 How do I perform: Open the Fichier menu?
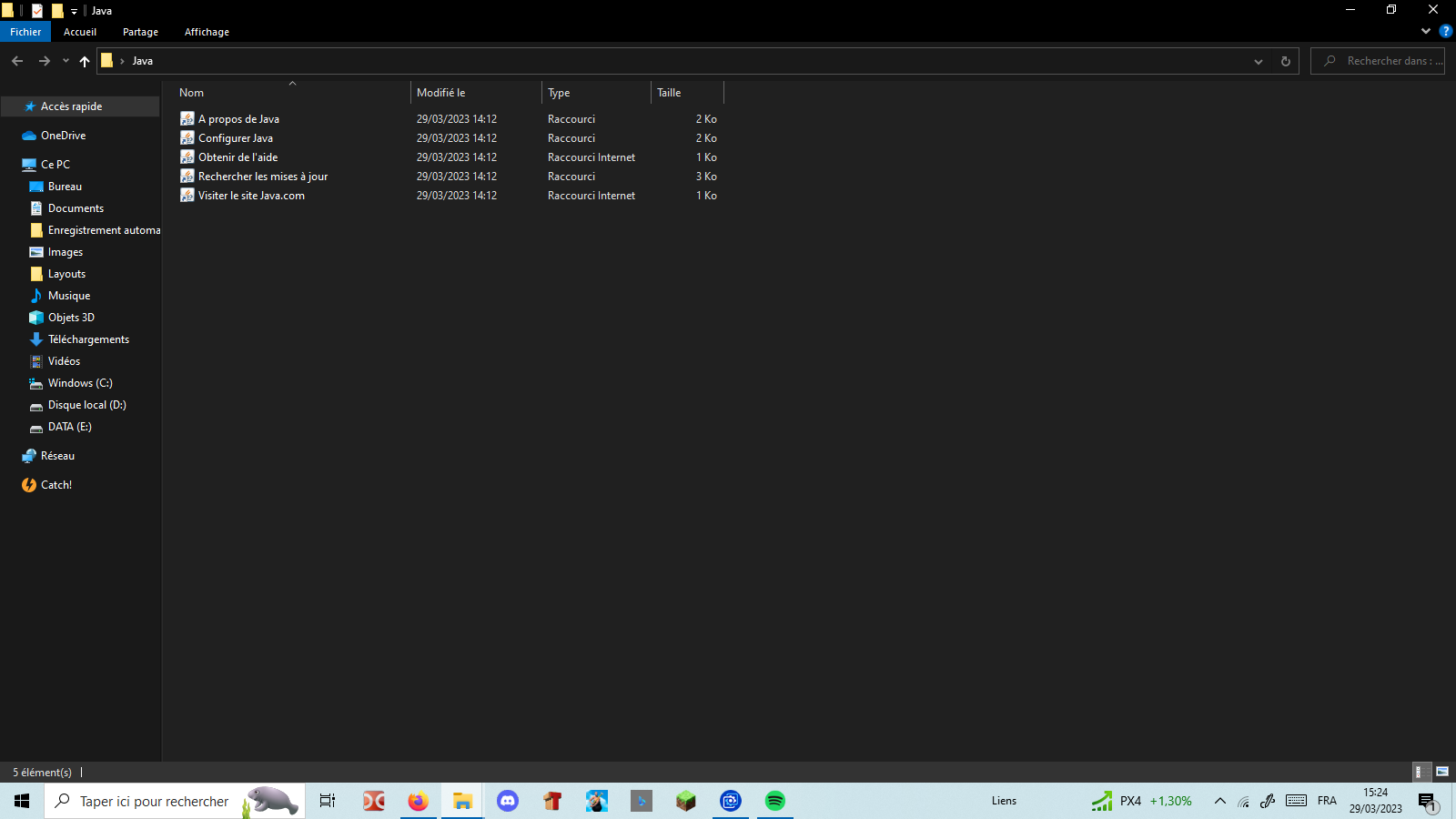pos(25,32)
